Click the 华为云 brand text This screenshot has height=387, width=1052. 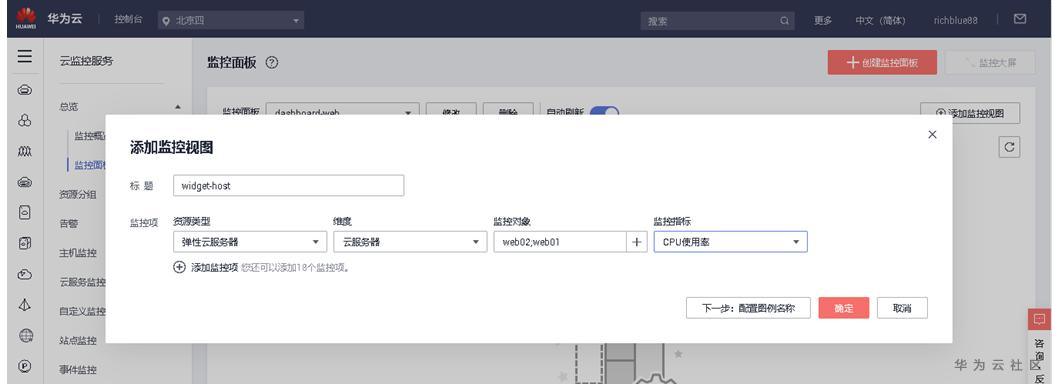[x=65, y=19]
